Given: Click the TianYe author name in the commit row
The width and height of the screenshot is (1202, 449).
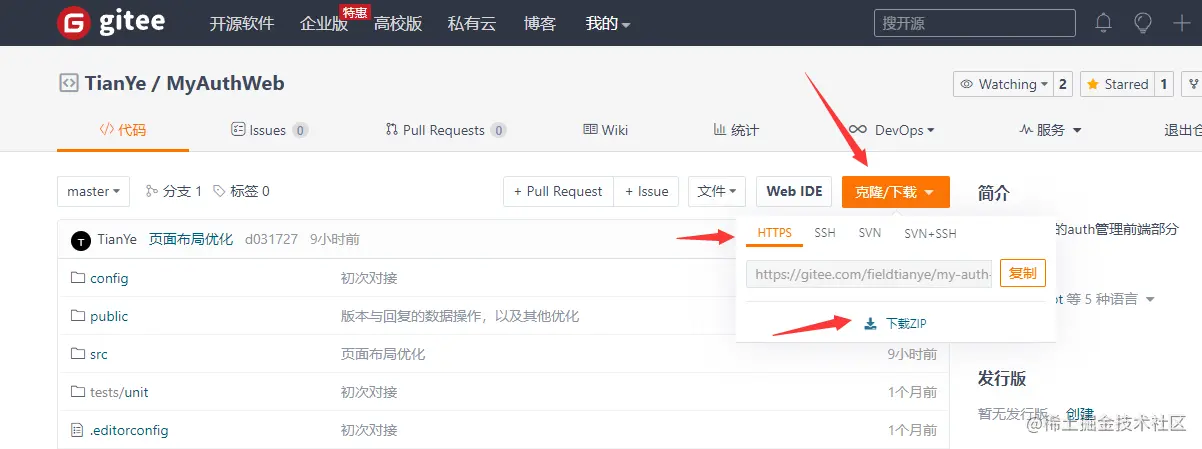Looking at the screenshot, I should pyautogui.click(x=117, y=239).
